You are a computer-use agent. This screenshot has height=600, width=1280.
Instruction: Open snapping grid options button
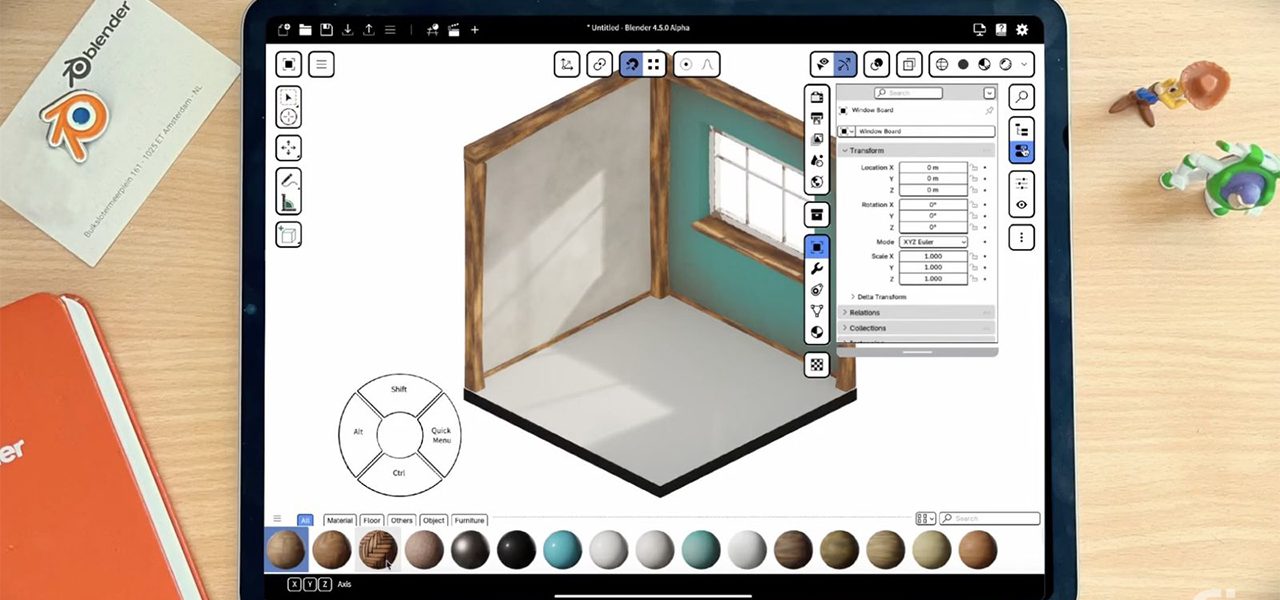click(654, 64)
